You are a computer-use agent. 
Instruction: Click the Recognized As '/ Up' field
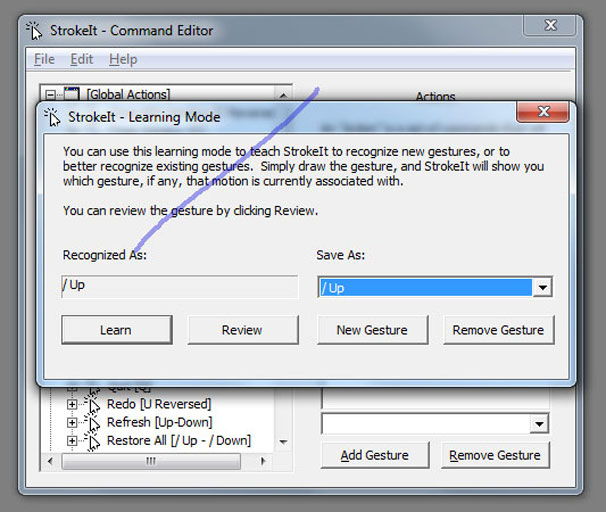[180, 286]
